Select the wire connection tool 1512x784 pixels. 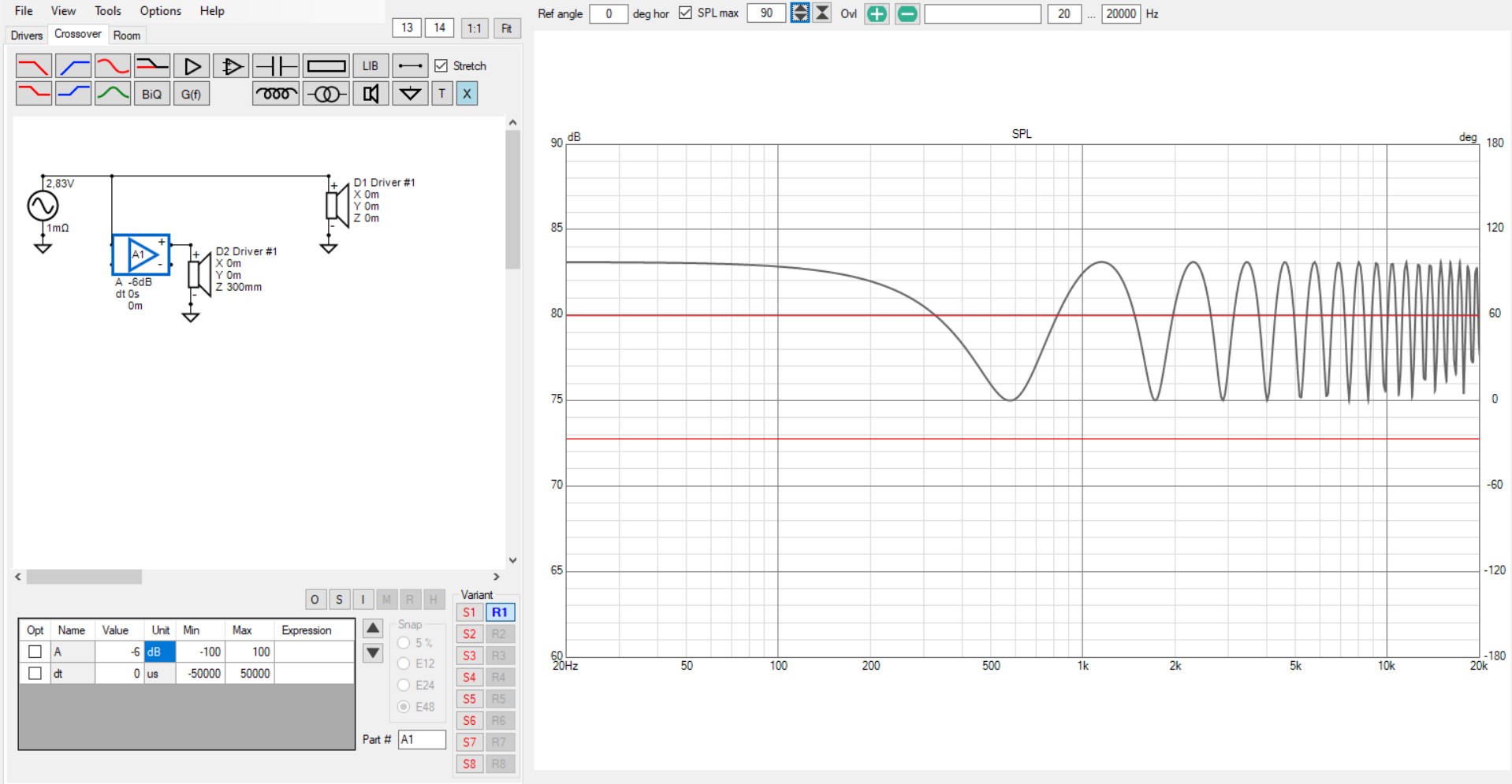pos(411,66)
